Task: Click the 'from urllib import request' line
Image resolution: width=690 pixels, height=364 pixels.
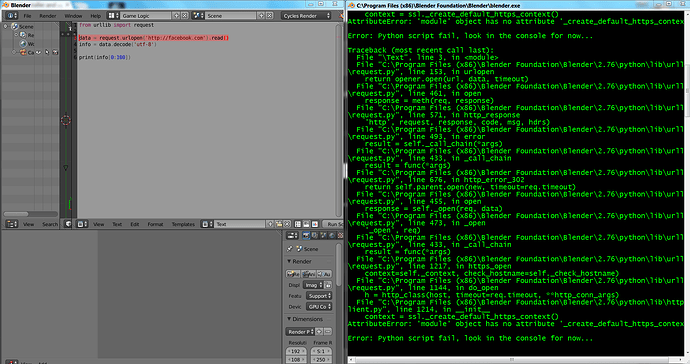Action: pyautogui.click(x=117, y=25)
